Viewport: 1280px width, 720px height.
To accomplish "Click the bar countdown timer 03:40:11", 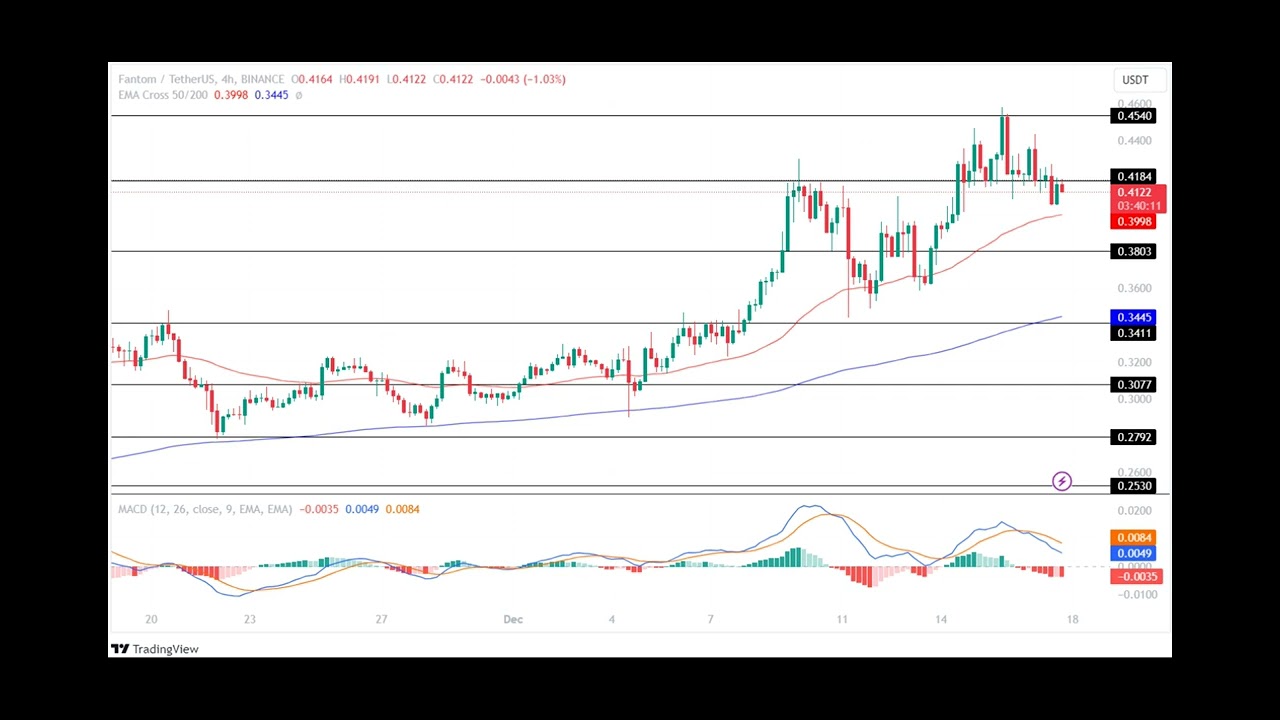I will click(1137, 206).
